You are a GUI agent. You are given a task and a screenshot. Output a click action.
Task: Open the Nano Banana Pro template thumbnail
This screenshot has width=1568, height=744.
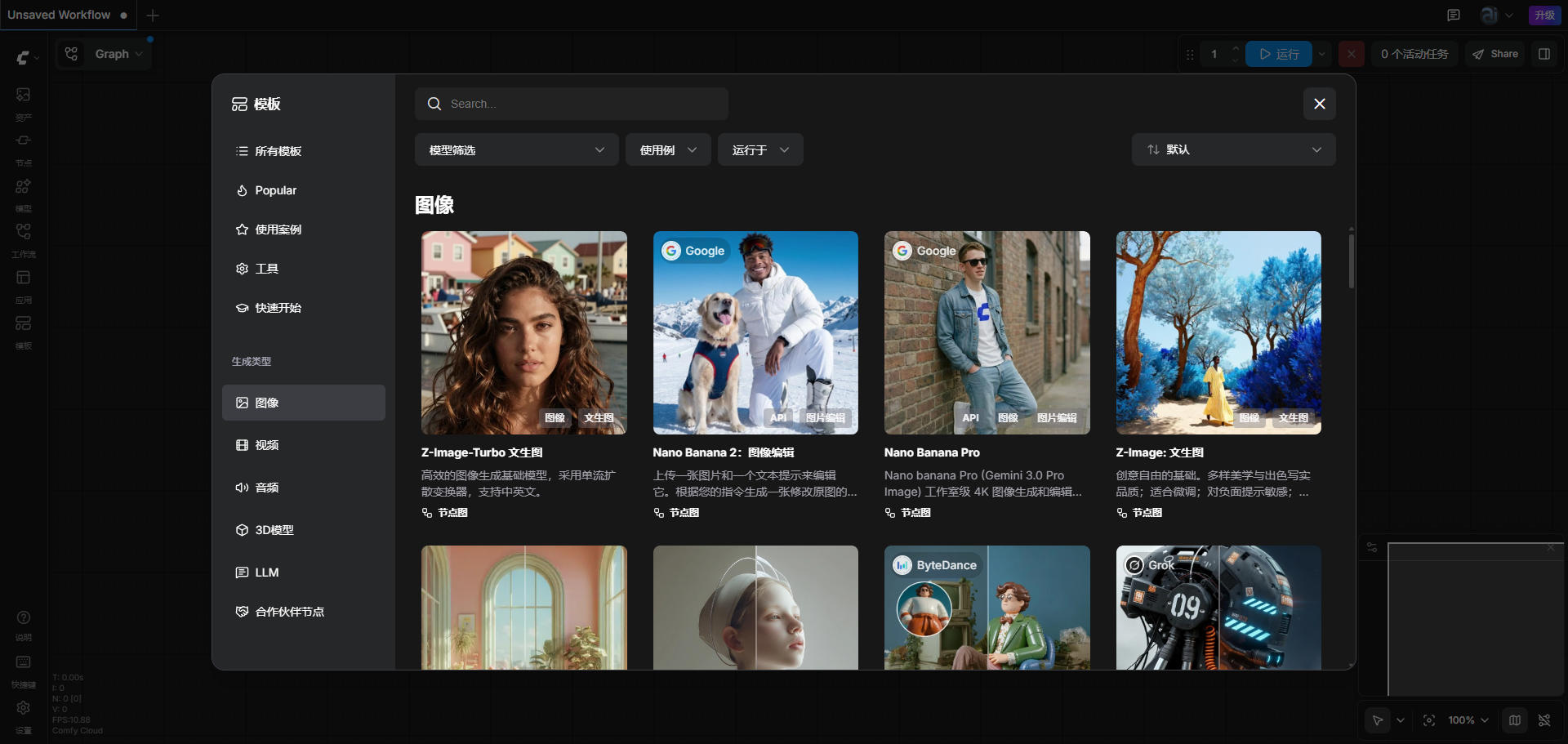point(987,332)
